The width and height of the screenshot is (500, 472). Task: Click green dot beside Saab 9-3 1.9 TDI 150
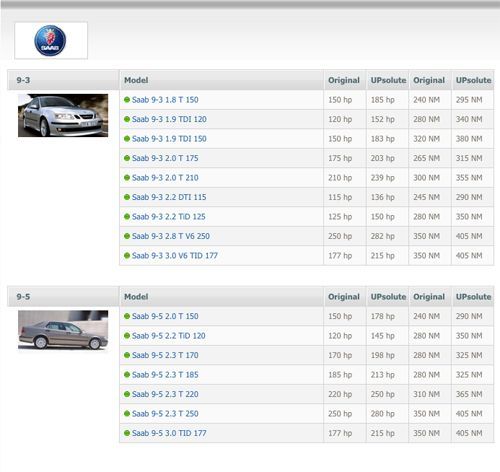pos(127,139)
